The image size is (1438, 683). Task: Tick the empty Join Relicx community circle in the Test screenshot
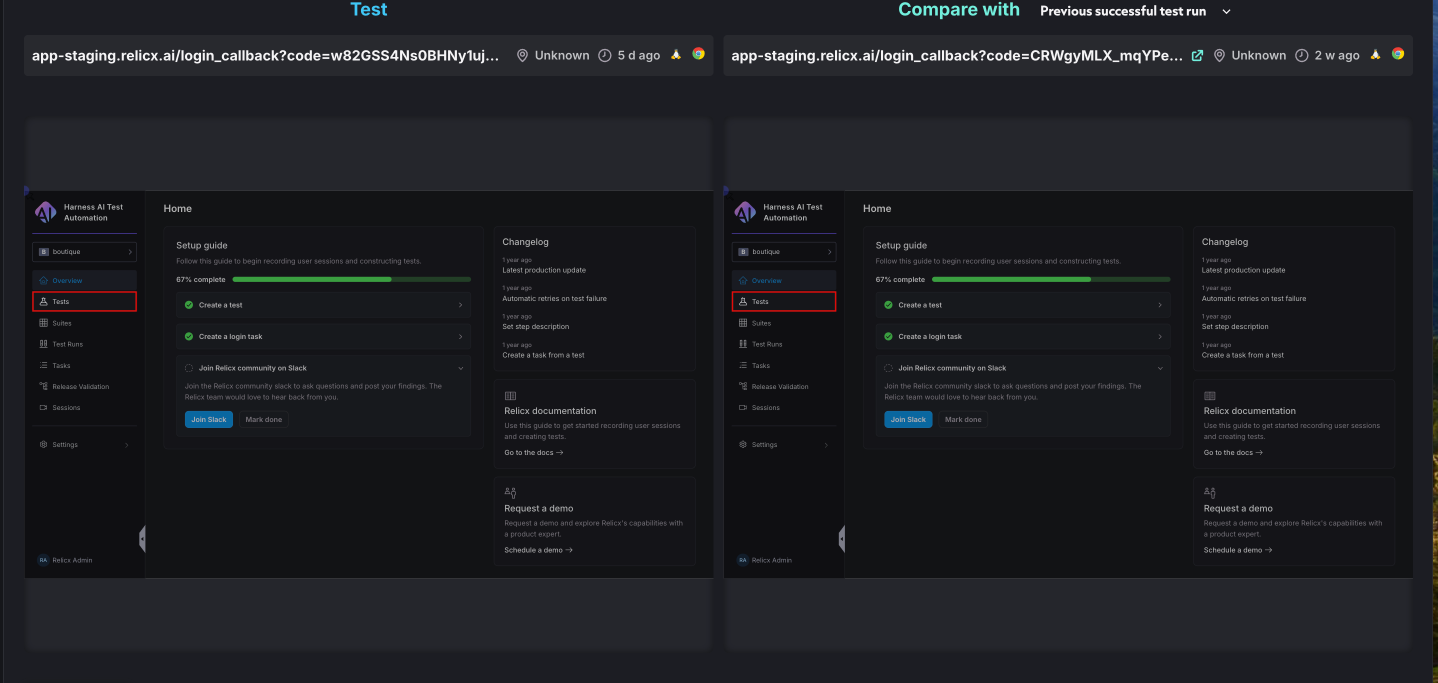pos(189,368)
